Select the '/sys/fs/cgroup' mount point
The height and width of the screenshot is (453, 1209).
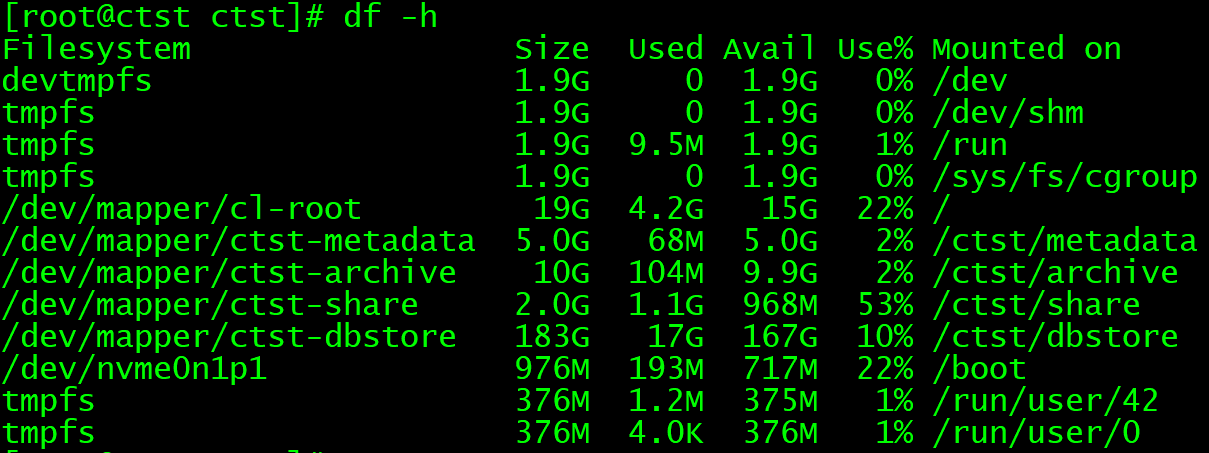pyautogui.click(x=1065, y=177)
